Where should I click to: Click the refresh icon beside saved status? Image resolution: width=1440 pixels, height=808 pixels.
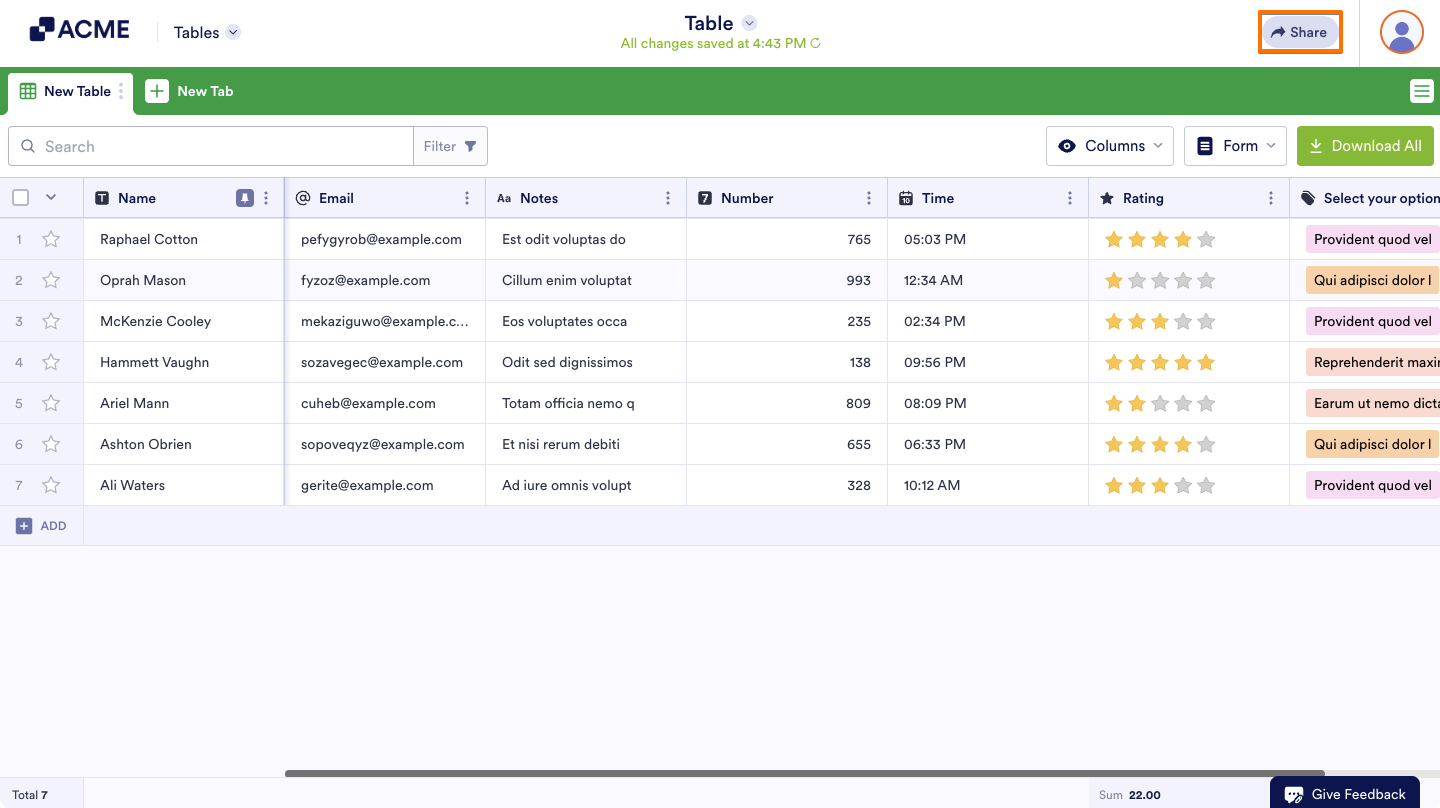click(815, 43)
